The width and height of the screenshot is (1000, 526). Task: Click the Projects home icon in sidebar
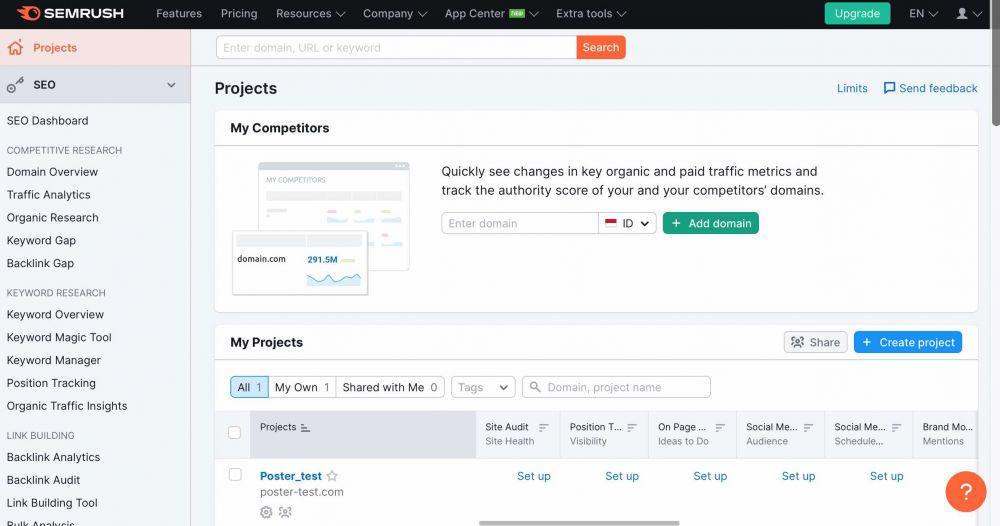(x=15, y=47)
